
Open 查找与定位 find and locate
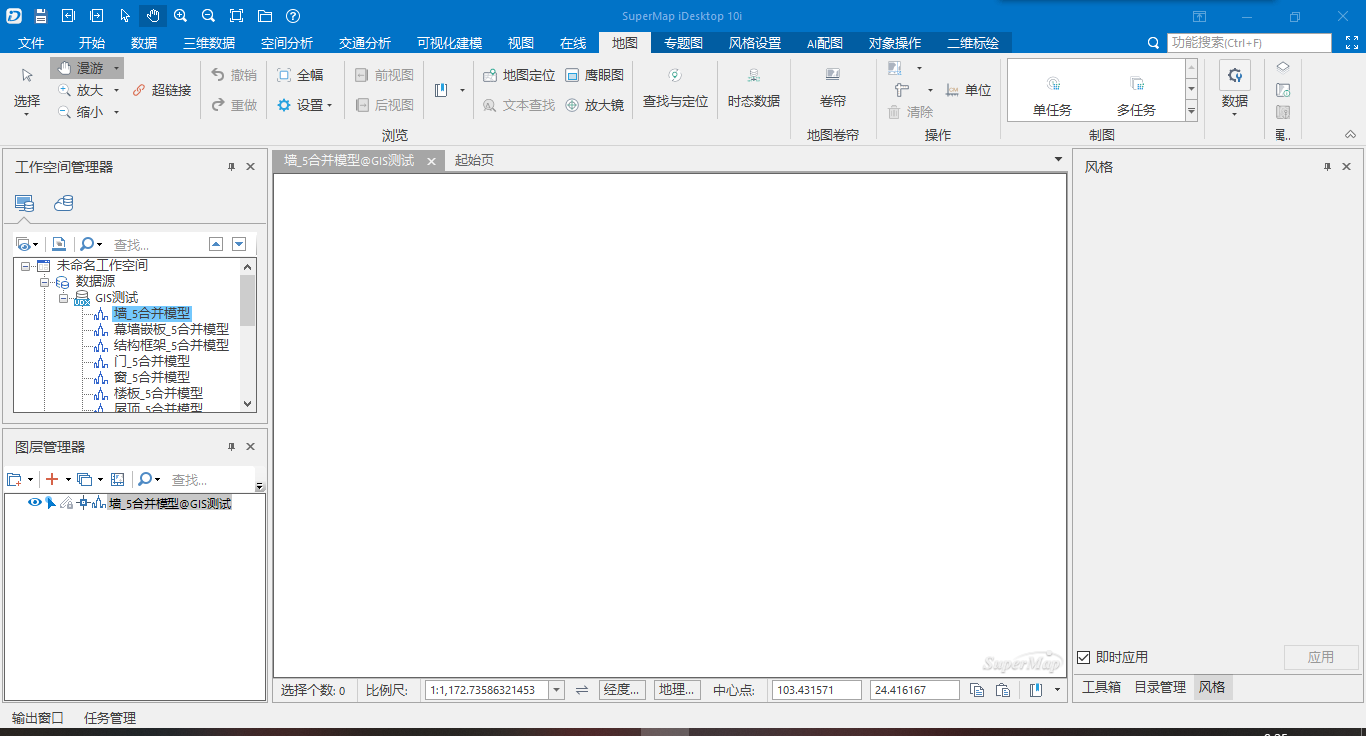tap(675, 89)
